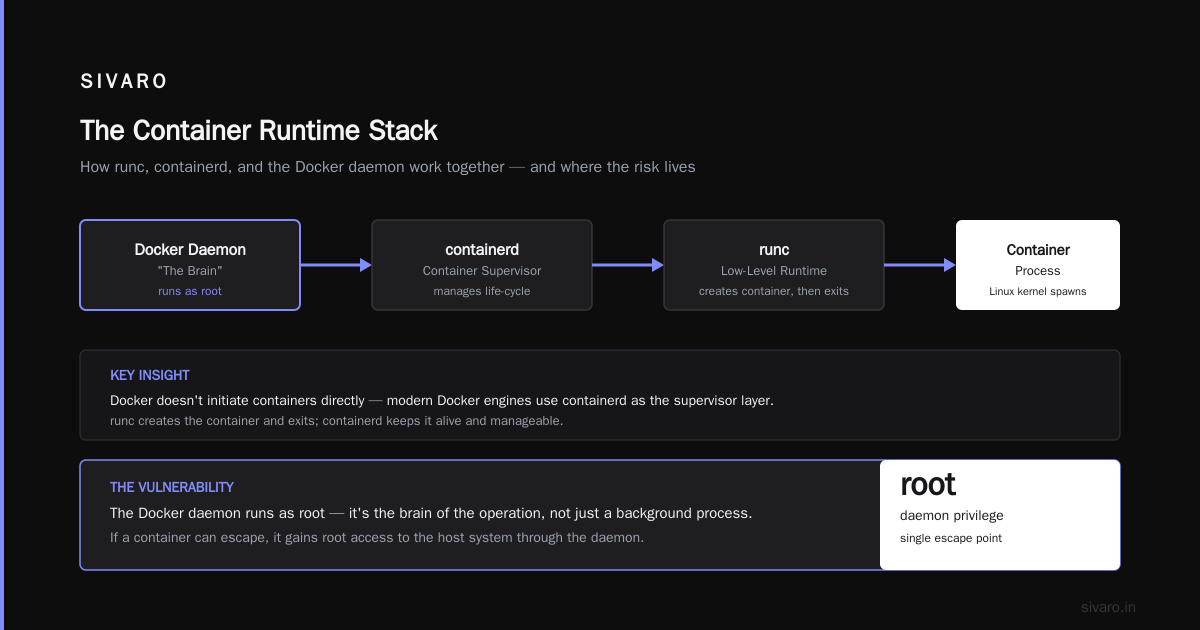1200x630 pixels.
Task: Click the subtitle starting "How runc, containerd"
Action: coord(387,167)
